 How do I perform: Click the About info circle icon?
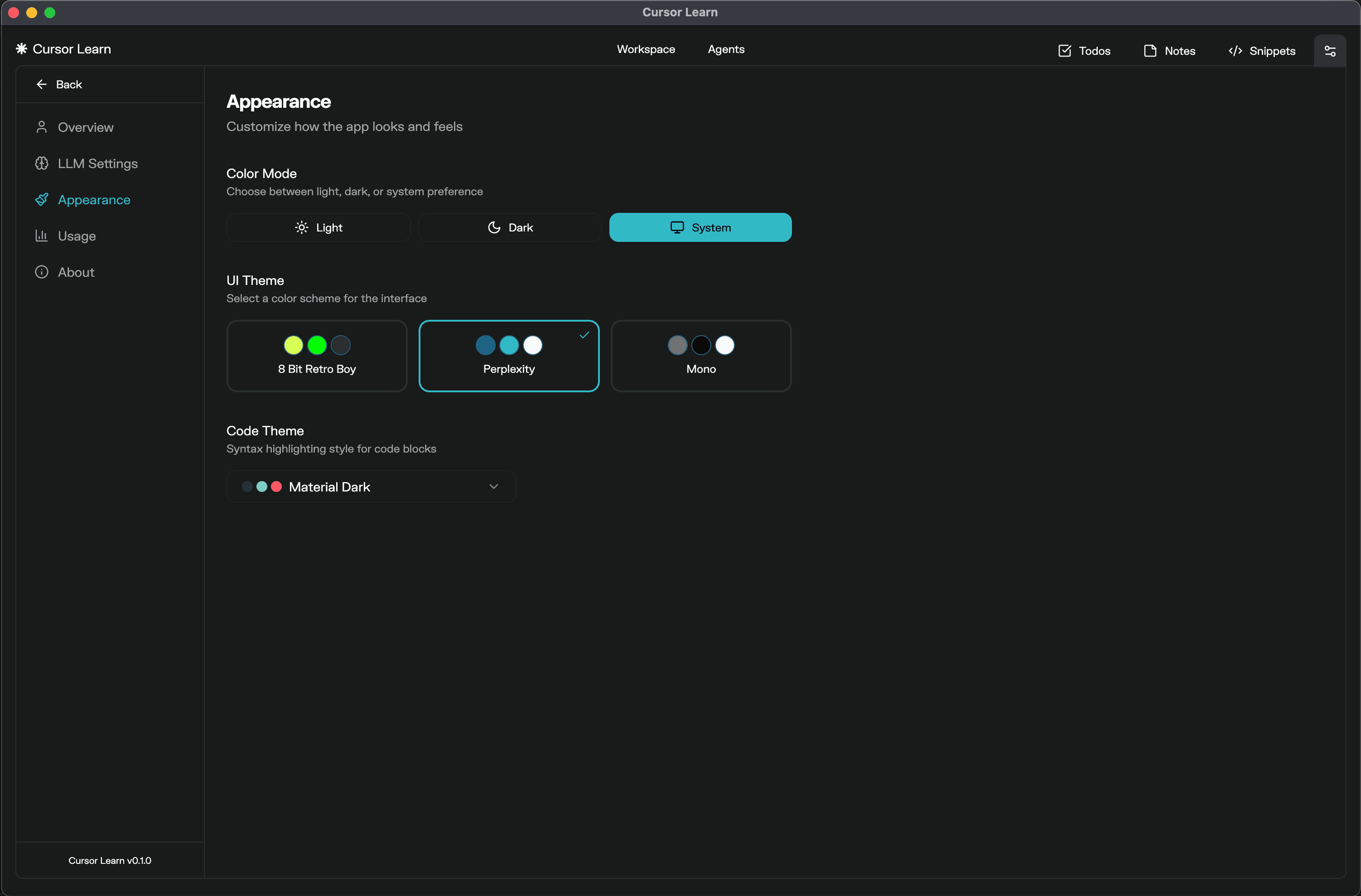[x=41, y=272]
